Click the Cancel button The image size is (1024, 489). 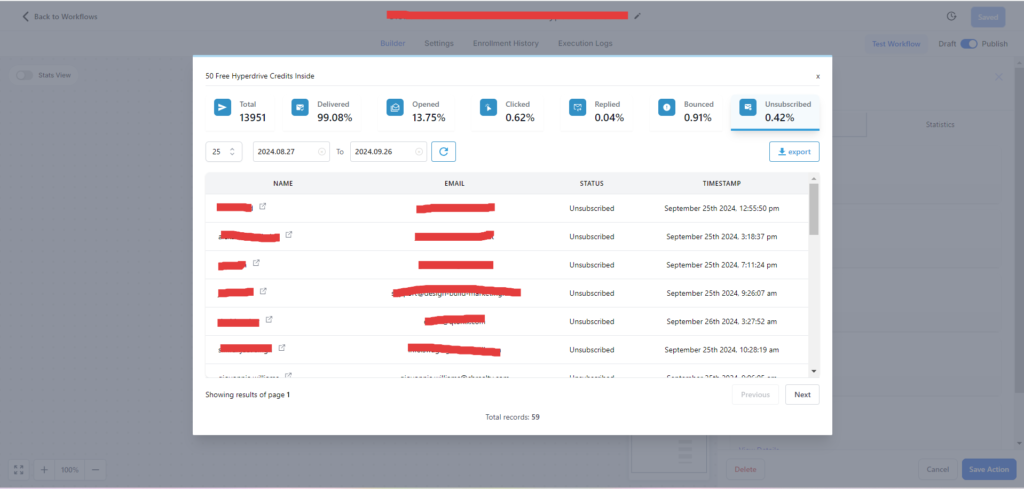point(938,469)
